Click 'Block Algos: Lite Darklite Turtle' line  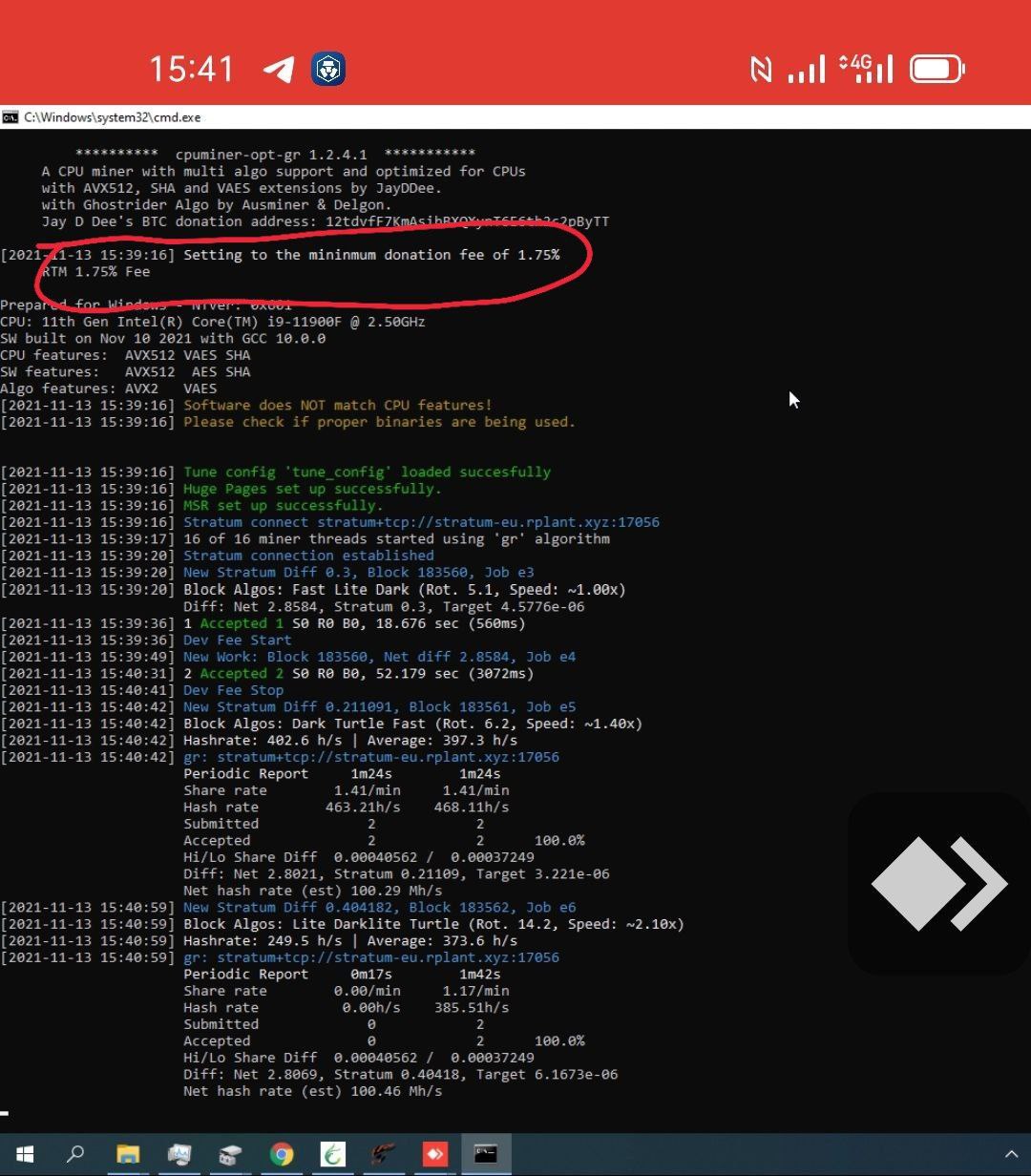click(342, 924)
